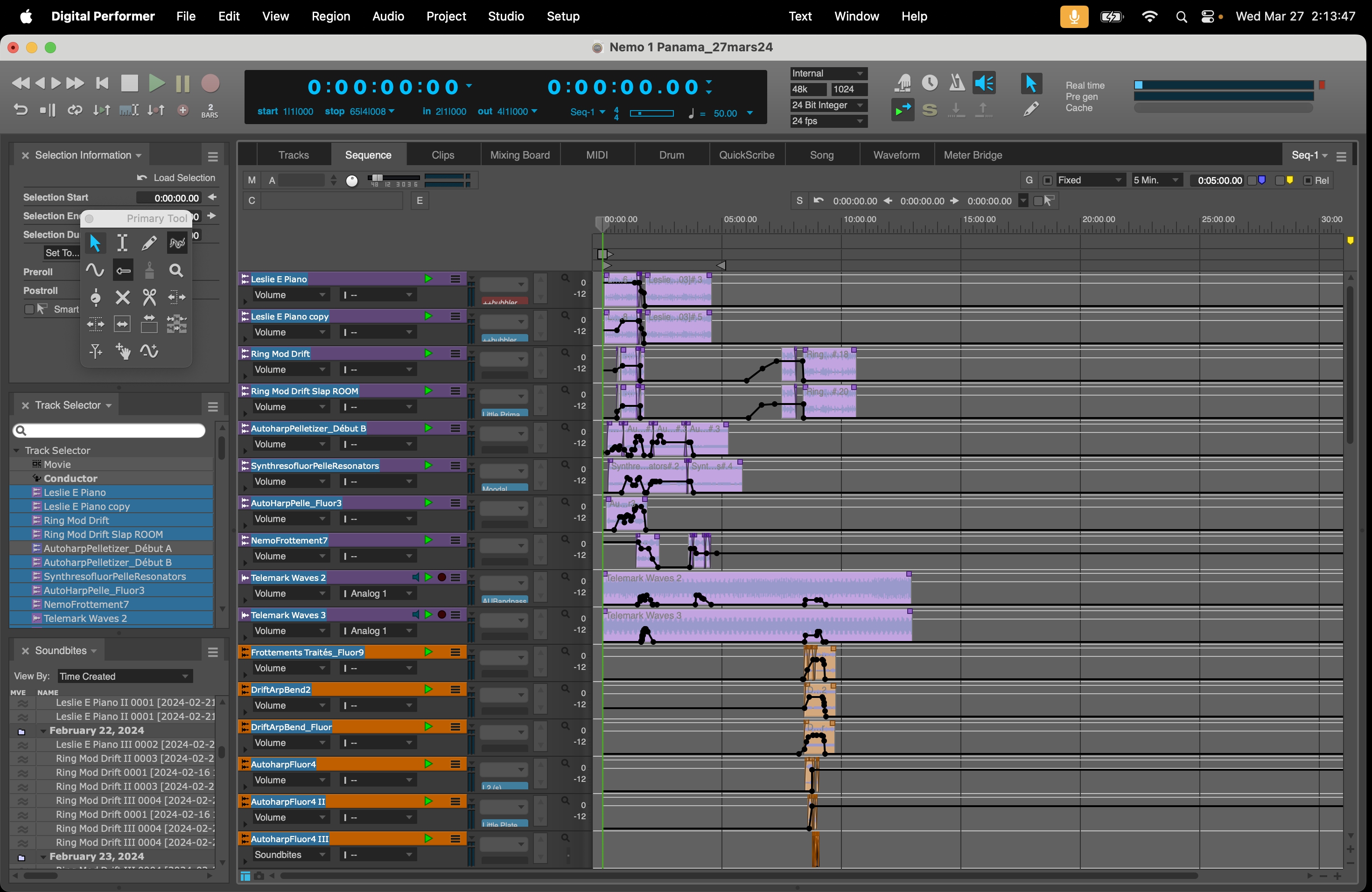Screen dimensions: 1372x892
Task: Toggle the Memory Cycle loop icon
Action: tap(74, 110)
